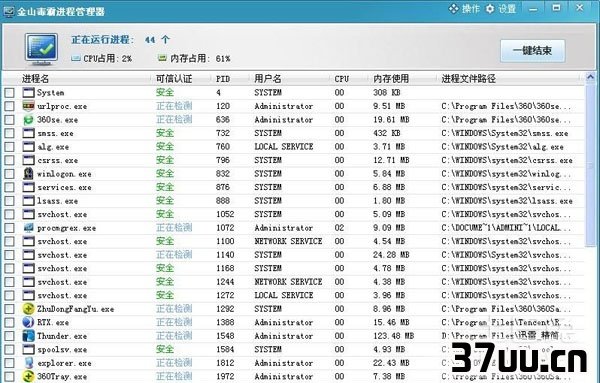Check the procmgrex.exe checkbox
The height and width of the screenshot is (383, 600).
tap(10, 228)
